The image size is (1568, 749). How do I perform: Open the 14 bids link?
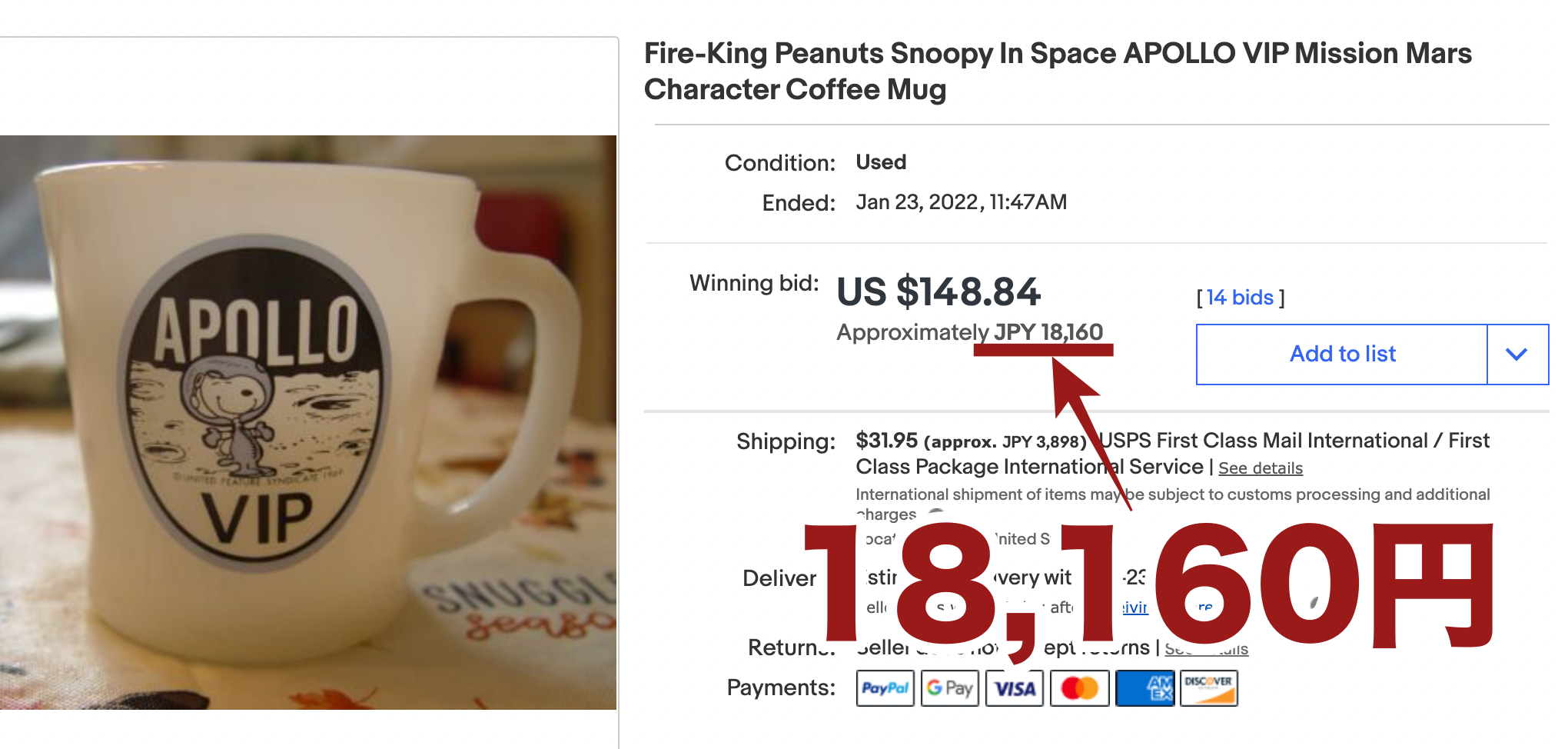[1240, 298]
